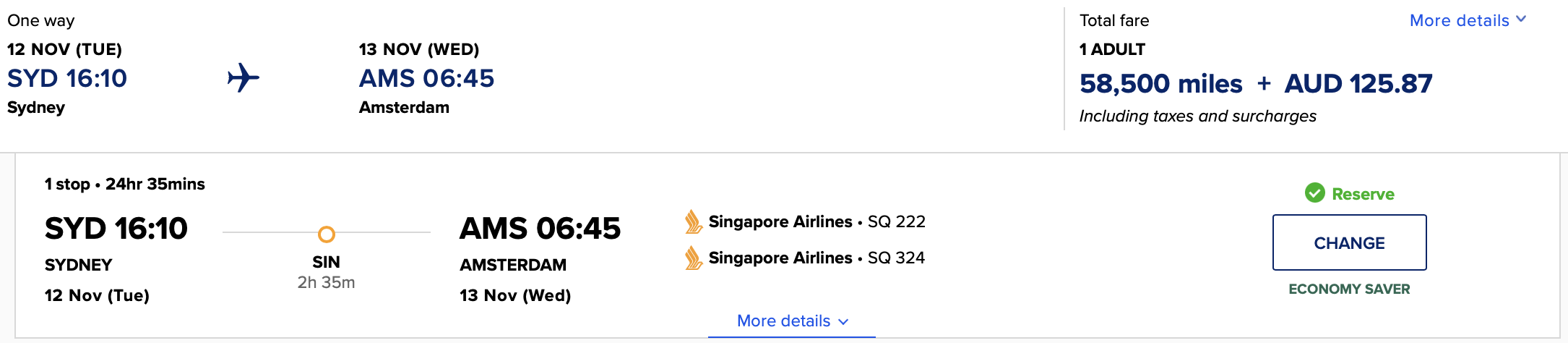Click the ECONOMY SAVER fare label
This screenshot has width=1568, height=343.
(1349, 289)
